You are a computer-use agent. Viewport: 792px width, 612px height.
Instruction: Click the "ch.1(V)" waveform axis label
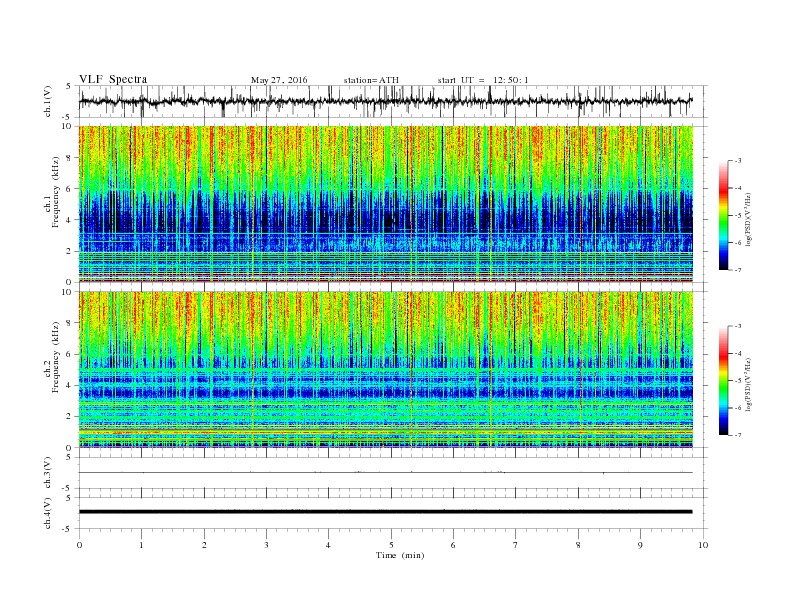[48, 102]
